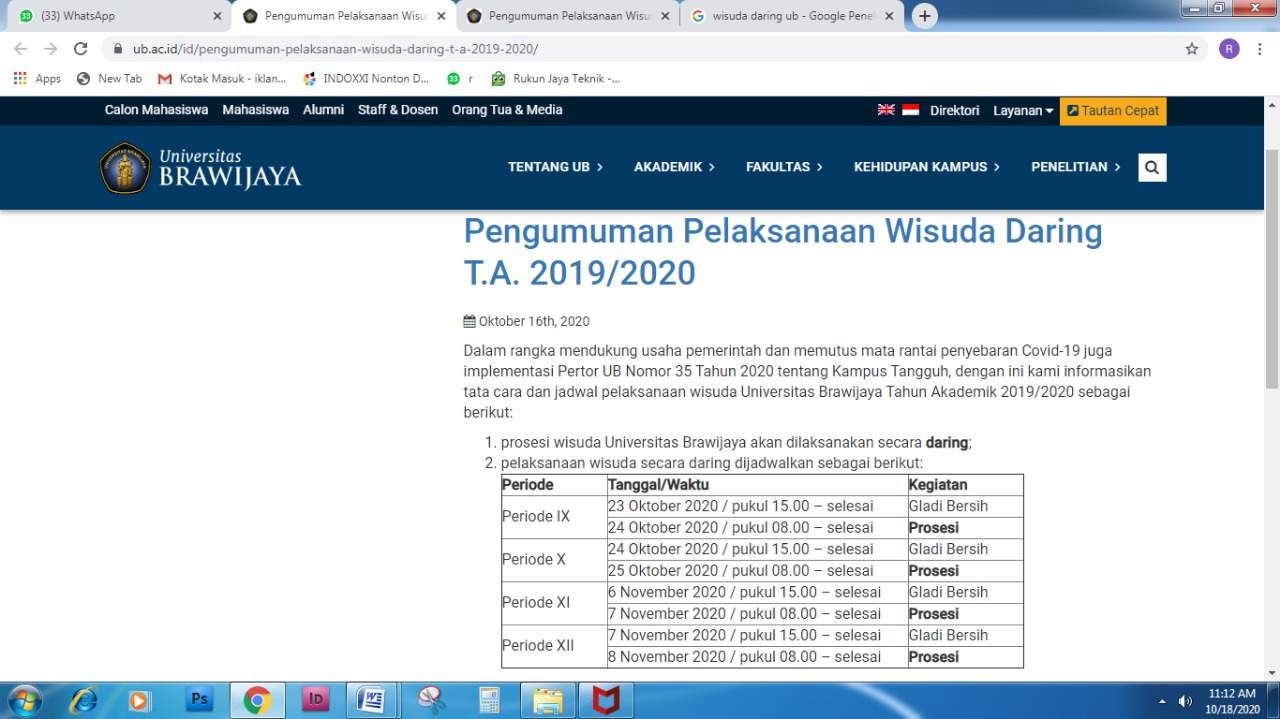
Task: Select the Indonesian flag icon
Action: [910, 110]
